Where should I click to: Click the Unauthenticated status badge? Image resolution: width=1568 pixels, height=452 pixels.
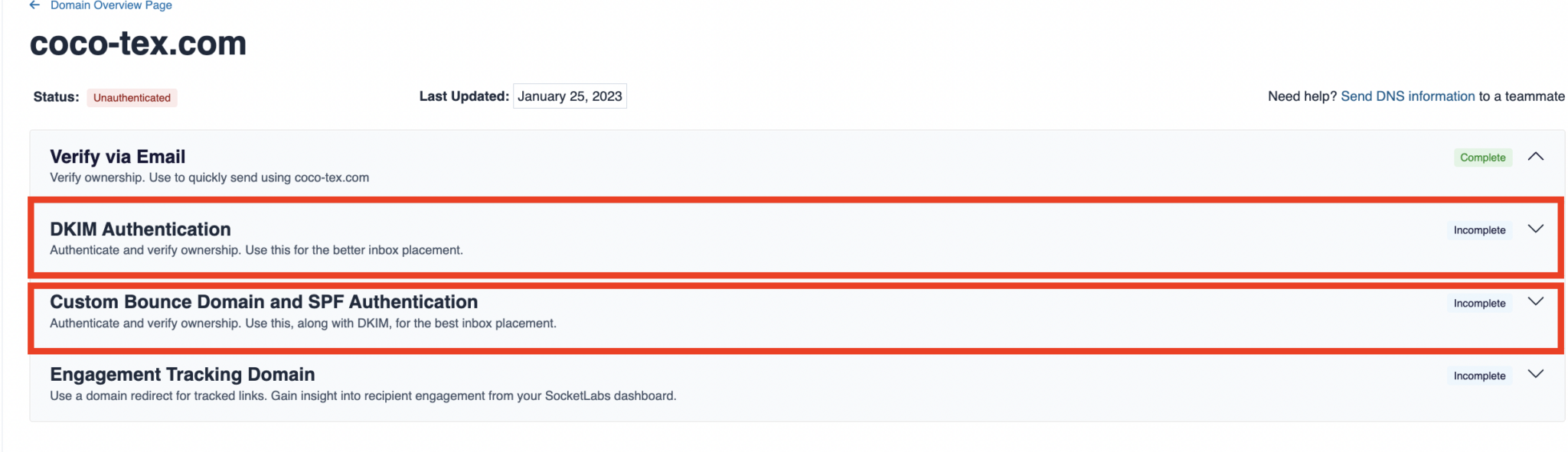coord(132,97)
